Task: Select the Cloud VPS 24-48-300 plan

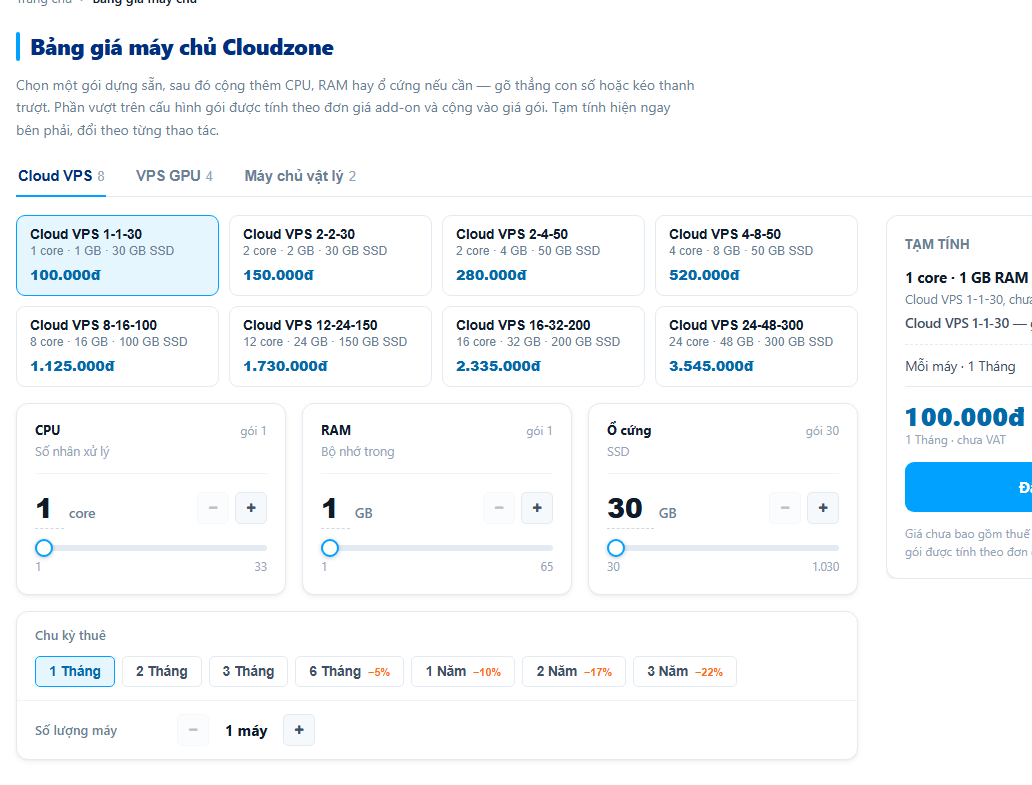Action: (756, 346)
